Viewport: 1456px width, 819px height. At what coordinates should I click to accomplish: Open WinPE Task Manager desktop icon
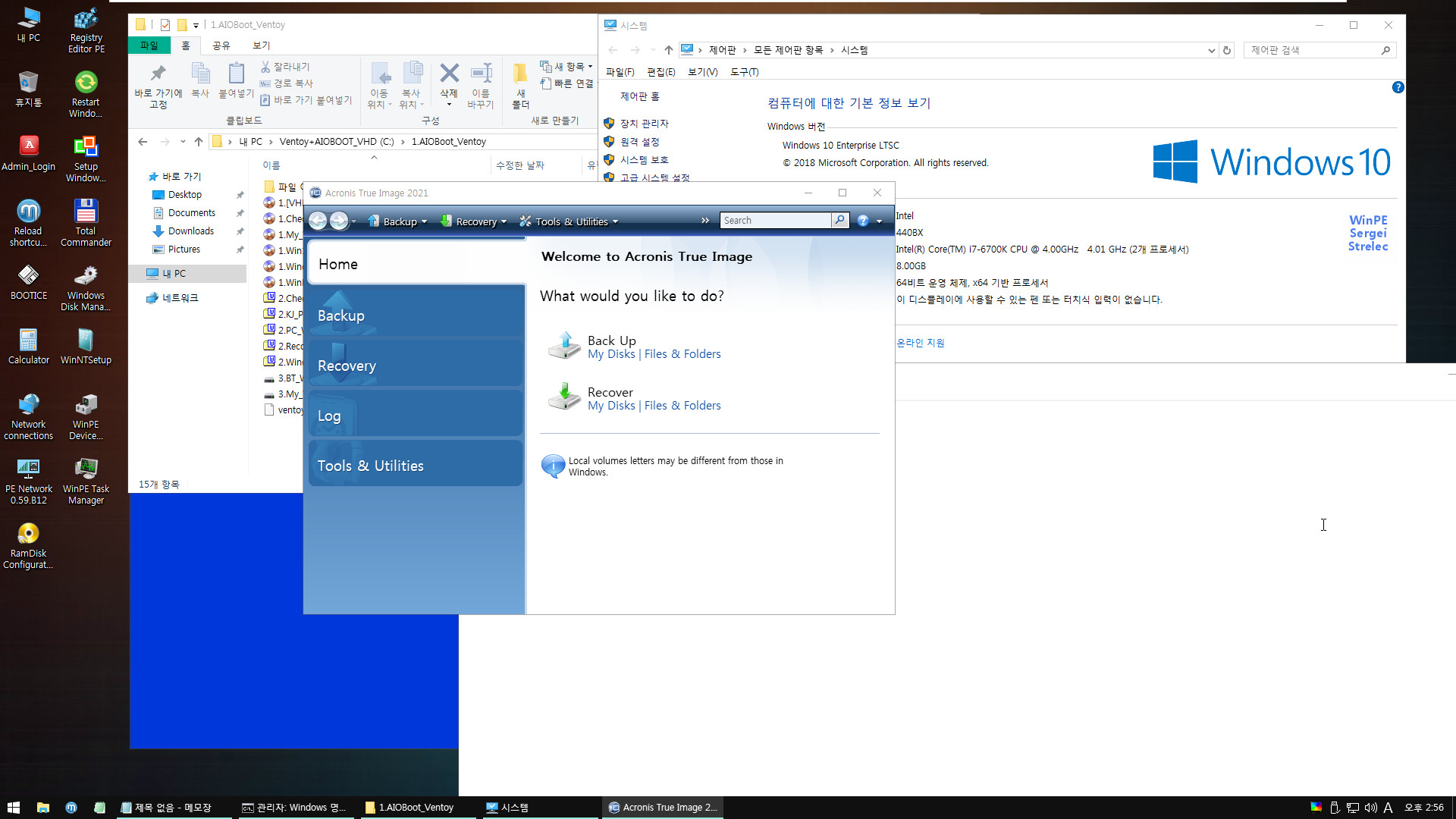(x=86, y=481)
